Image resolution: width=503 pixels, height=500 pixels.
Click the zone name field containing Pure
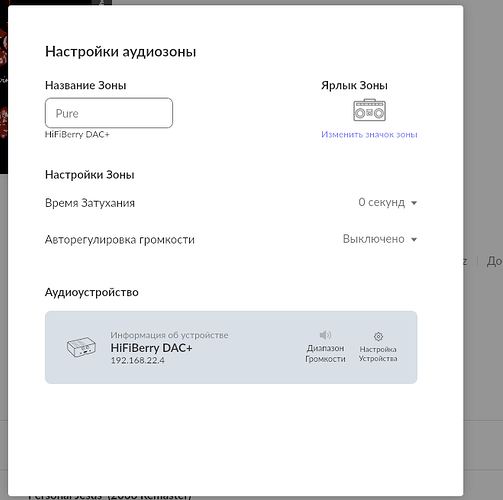pyautogui.click(x=109, y=113)
